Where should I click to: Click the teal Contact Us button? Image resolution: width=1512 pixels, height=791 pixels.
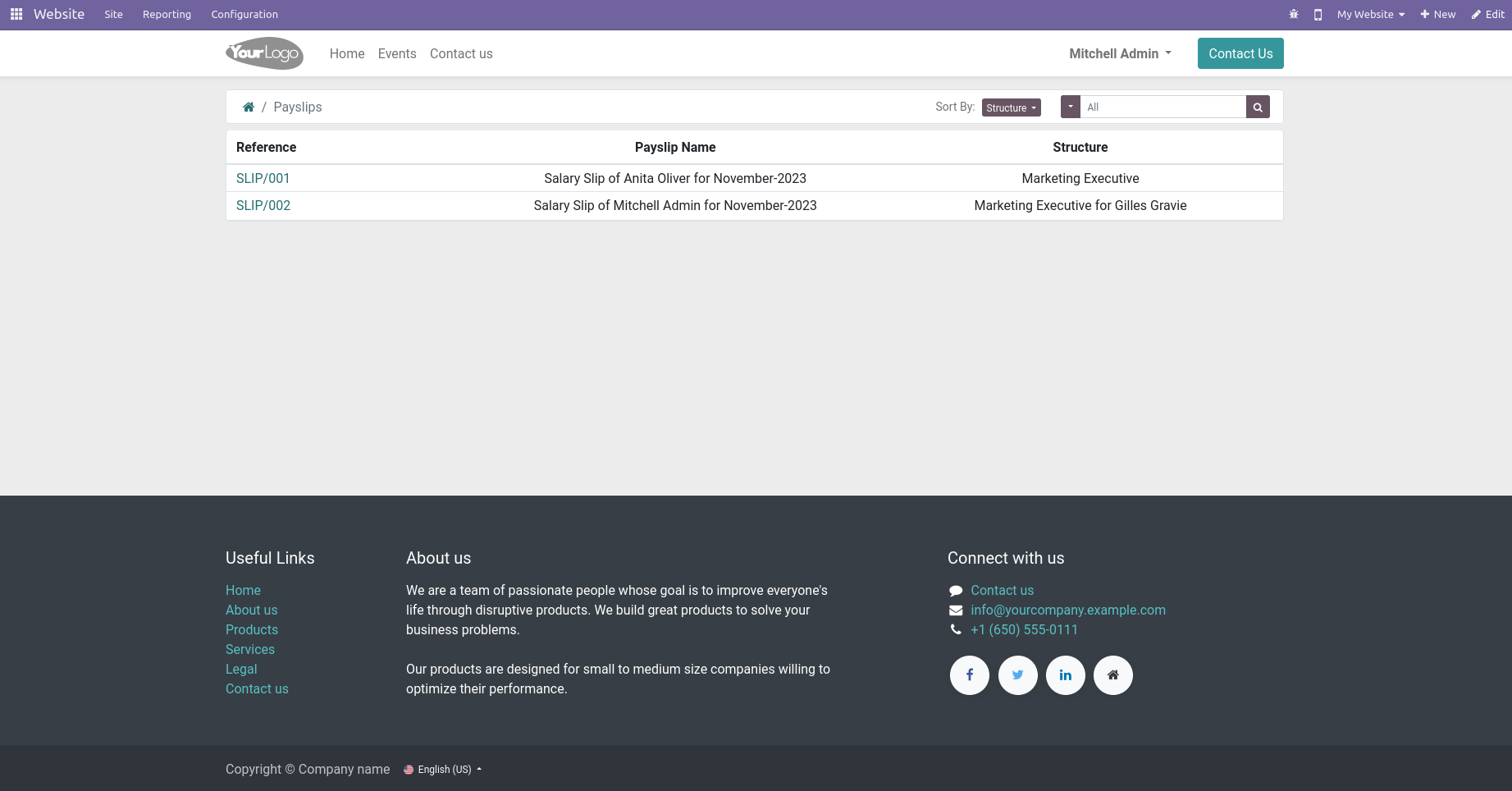point(1240,53)
